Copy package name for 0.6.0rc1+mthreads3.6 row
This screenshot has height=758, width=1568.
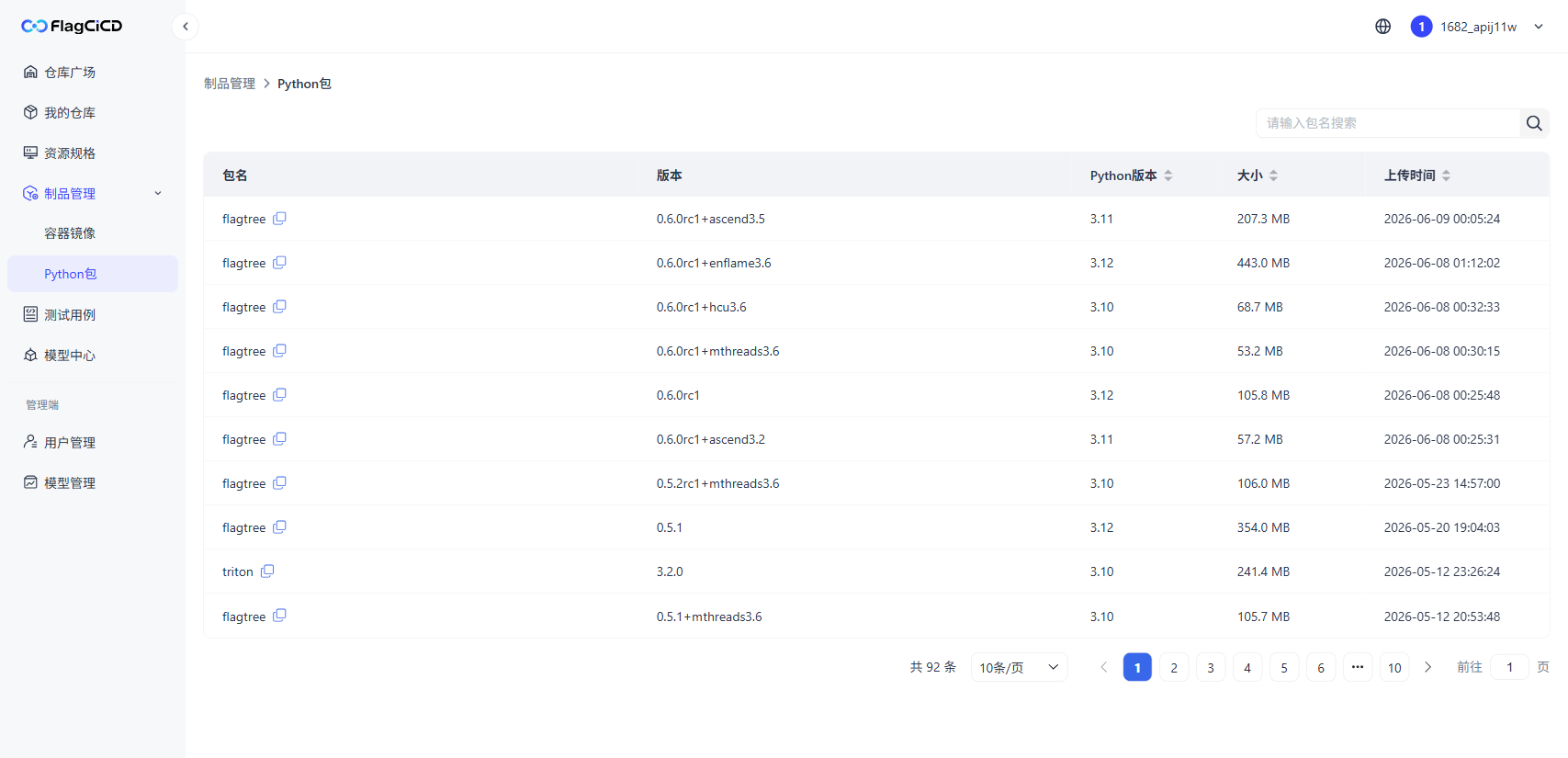(x=280, y=350)
